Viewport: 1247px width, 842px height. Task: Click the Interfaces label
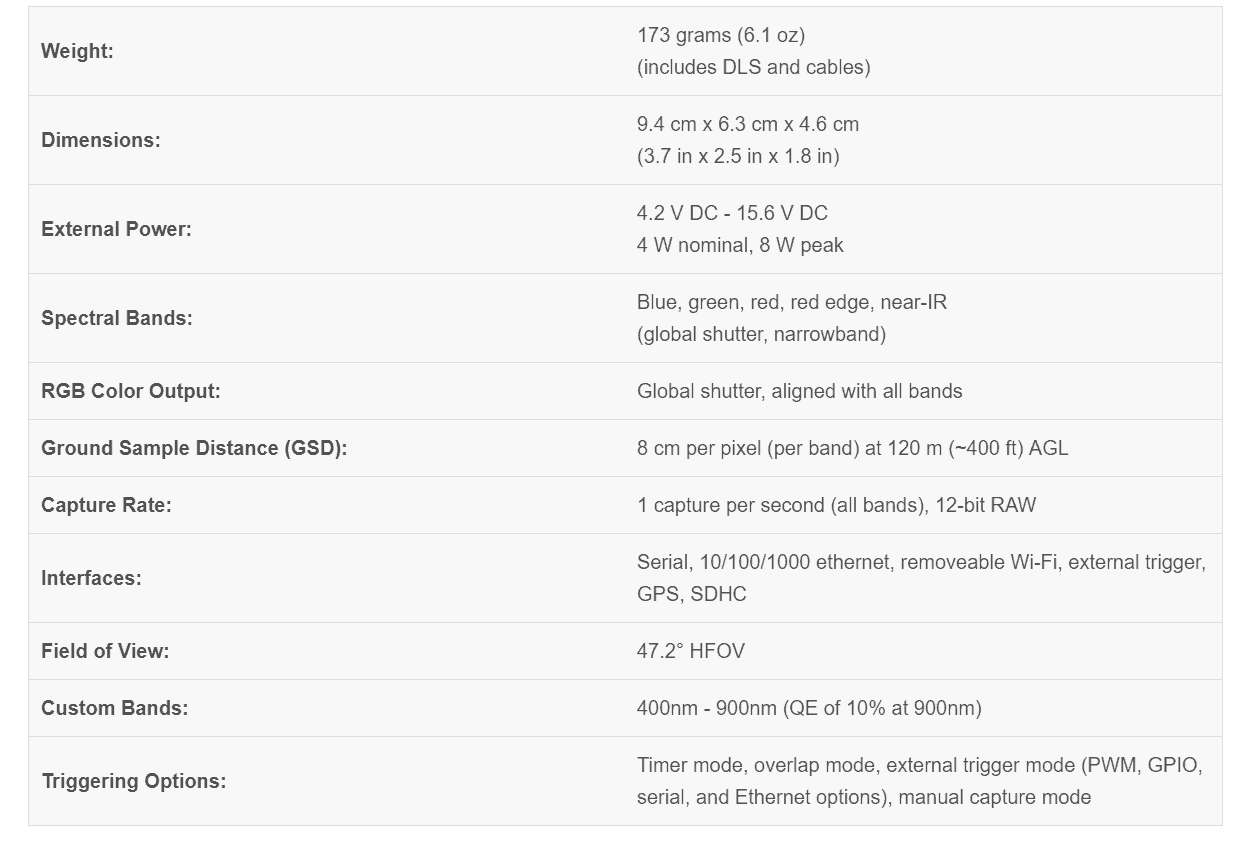(91, 578)
